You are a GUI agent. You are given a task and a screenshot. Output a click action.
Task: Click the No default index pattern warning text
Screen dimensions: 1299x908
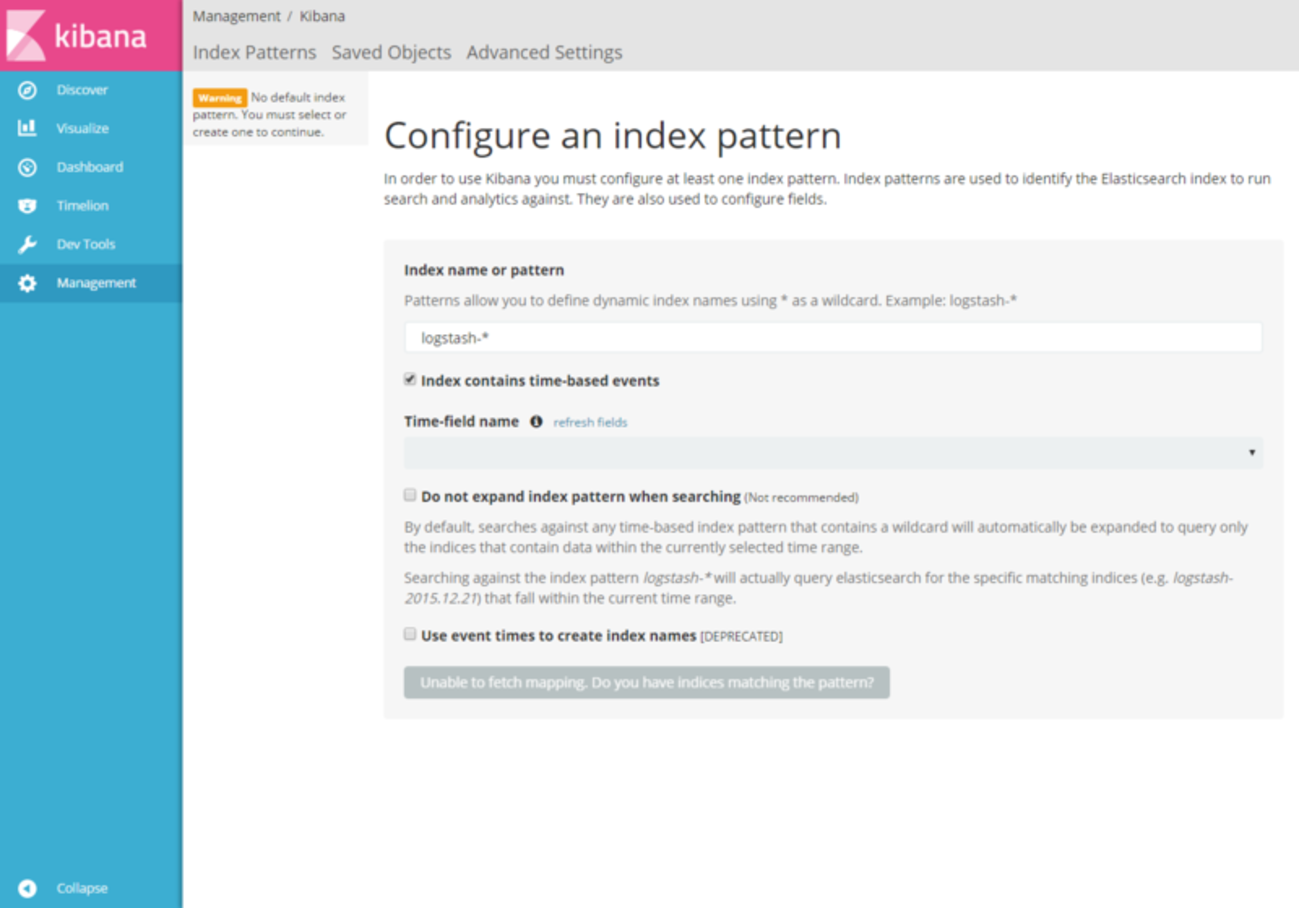point(271,115)
